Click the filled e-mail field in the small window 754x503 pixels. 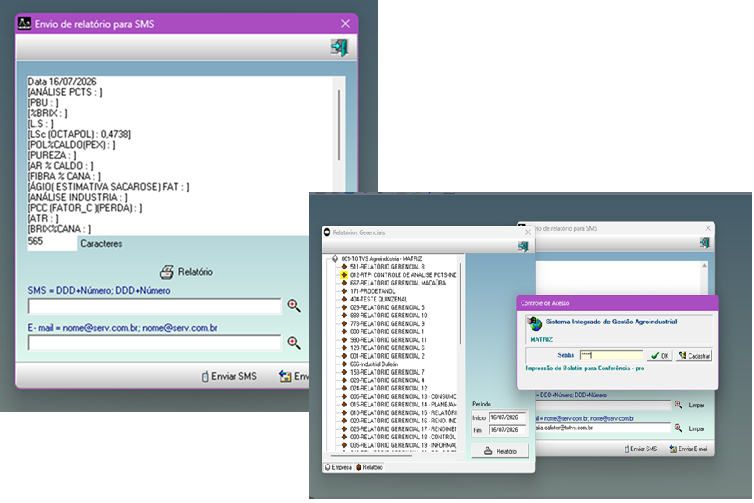[603, 428]
